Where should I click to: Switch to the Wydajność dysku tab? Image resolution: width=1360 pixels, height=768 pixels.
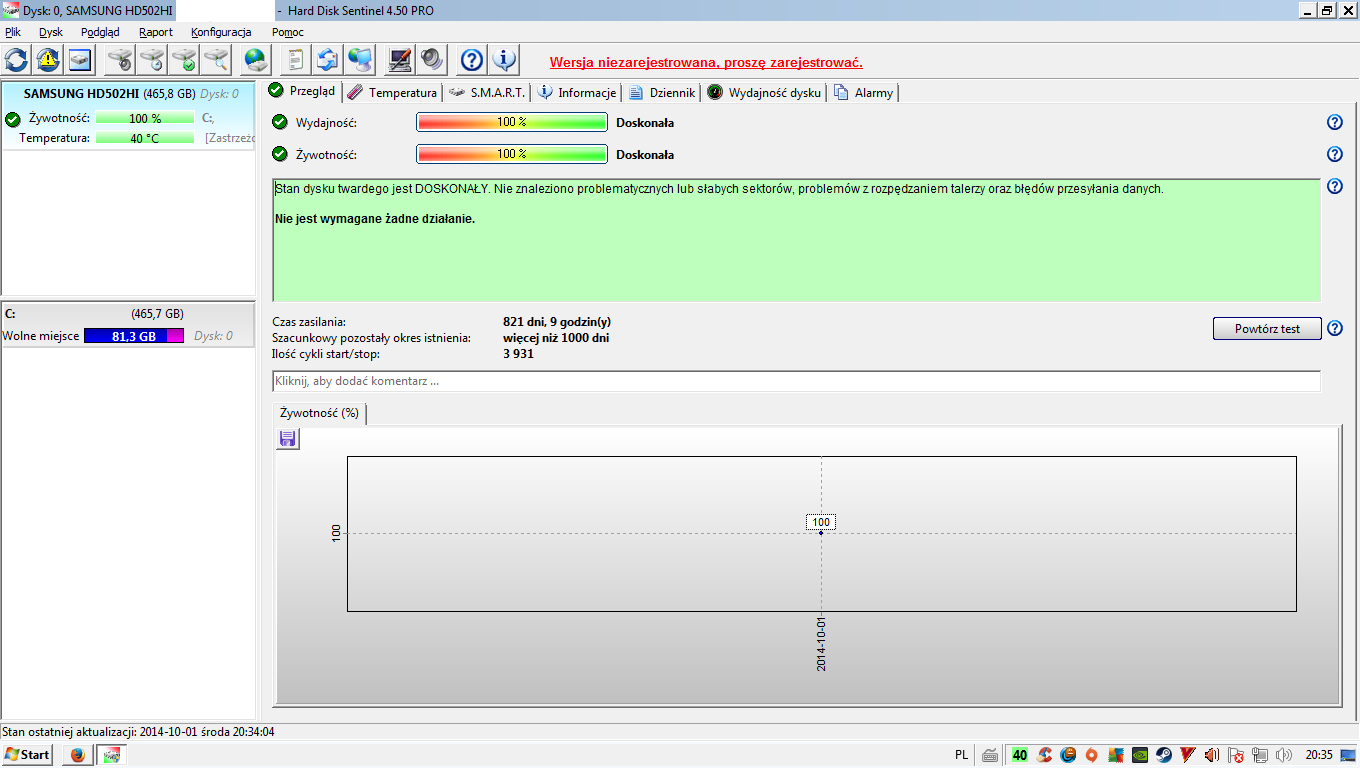pyautogui.click(x=765, y=93)
